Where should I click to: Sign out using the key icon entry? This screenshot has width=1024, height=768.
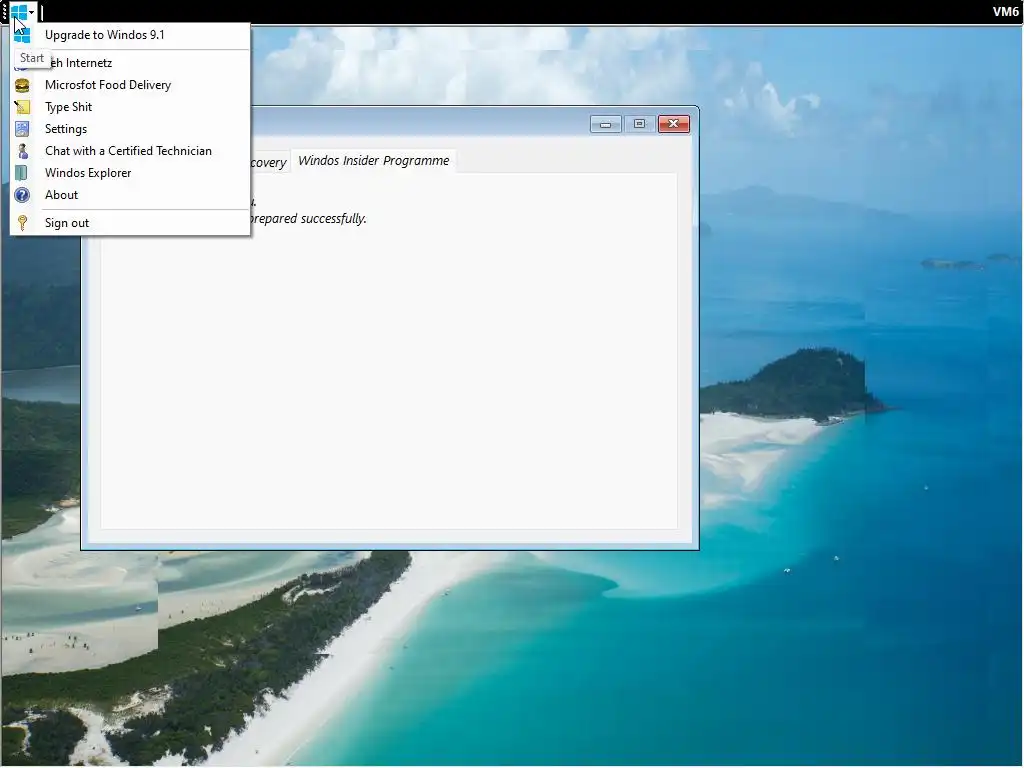coord(130,223)
